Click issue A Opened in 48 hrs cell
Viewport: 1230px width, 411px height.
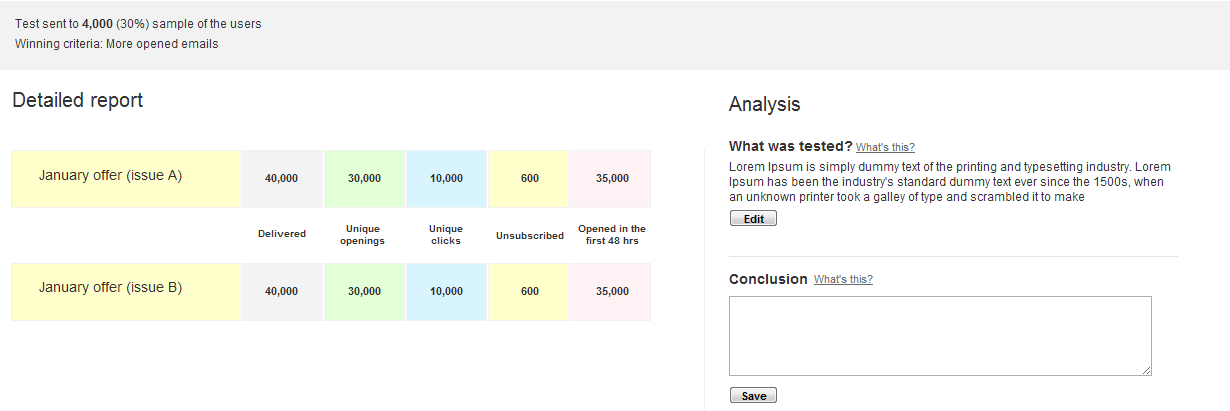click(x=612, y=178)
